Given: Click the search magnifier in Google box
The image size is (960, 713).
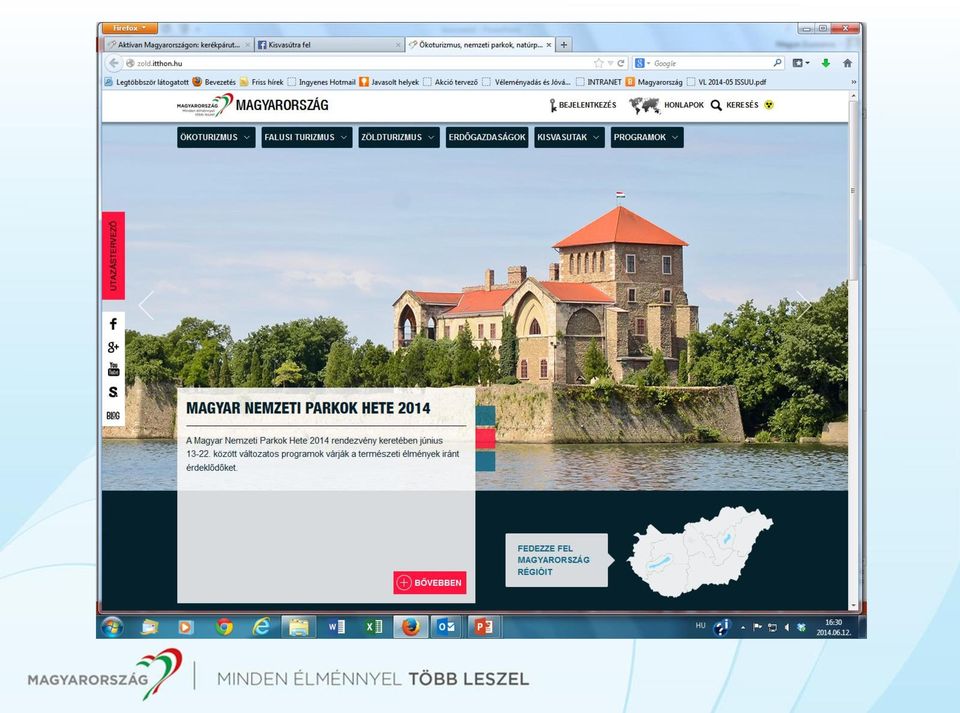Looking at the screenshot, I should [x=777, y=62].
